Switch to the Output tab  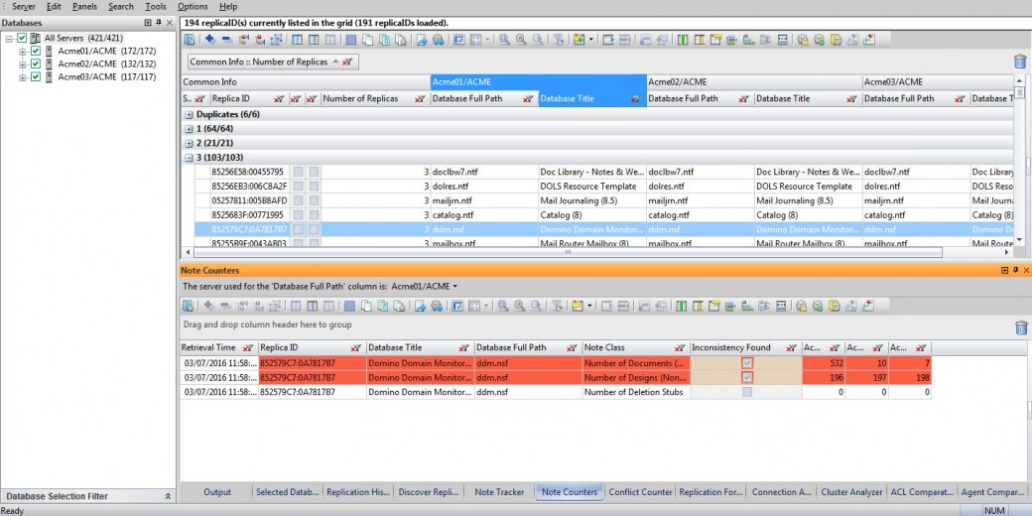tap(217, 492)
